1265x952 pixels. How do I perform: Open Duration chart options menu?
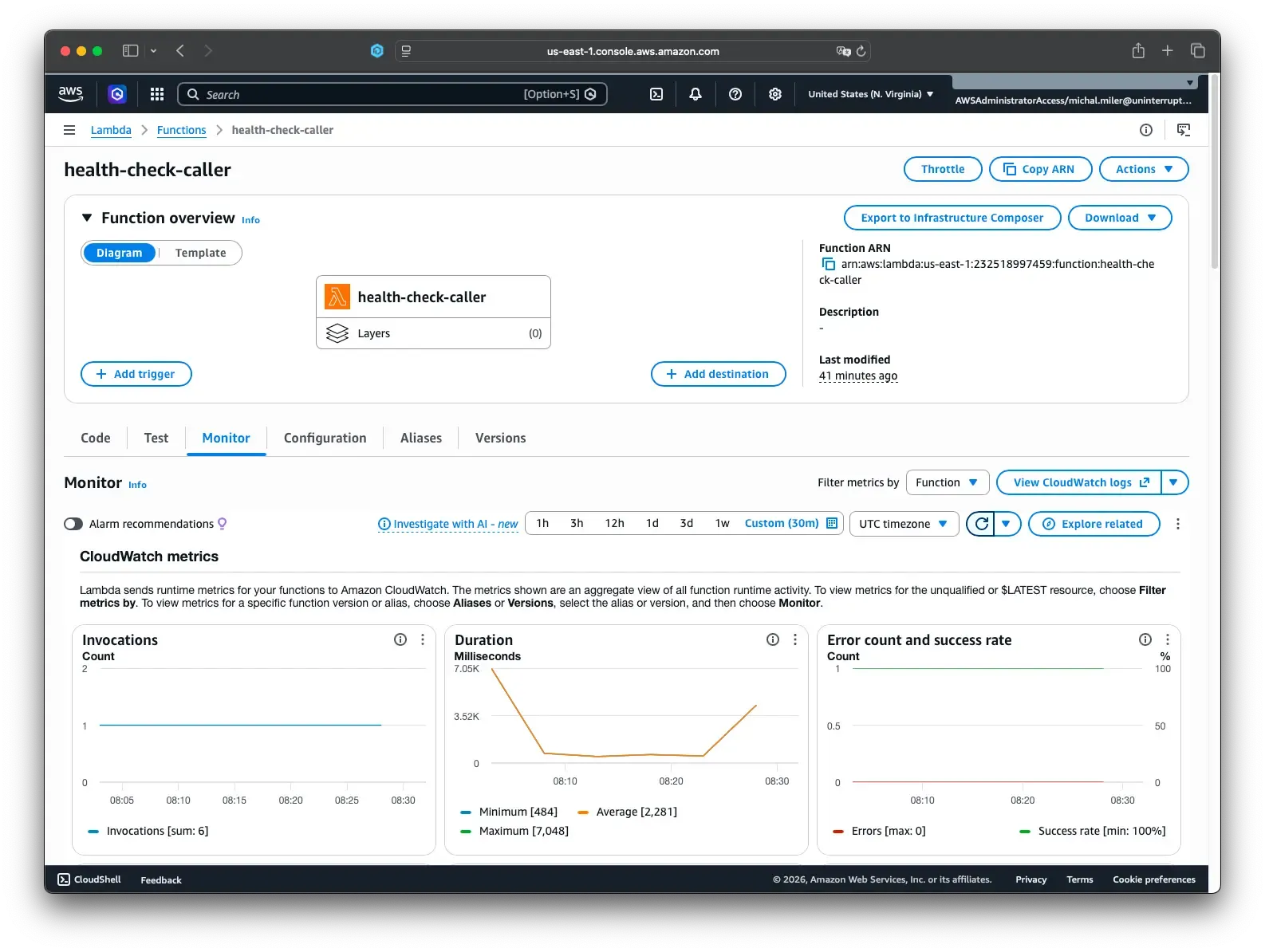[x=795, y=639]
